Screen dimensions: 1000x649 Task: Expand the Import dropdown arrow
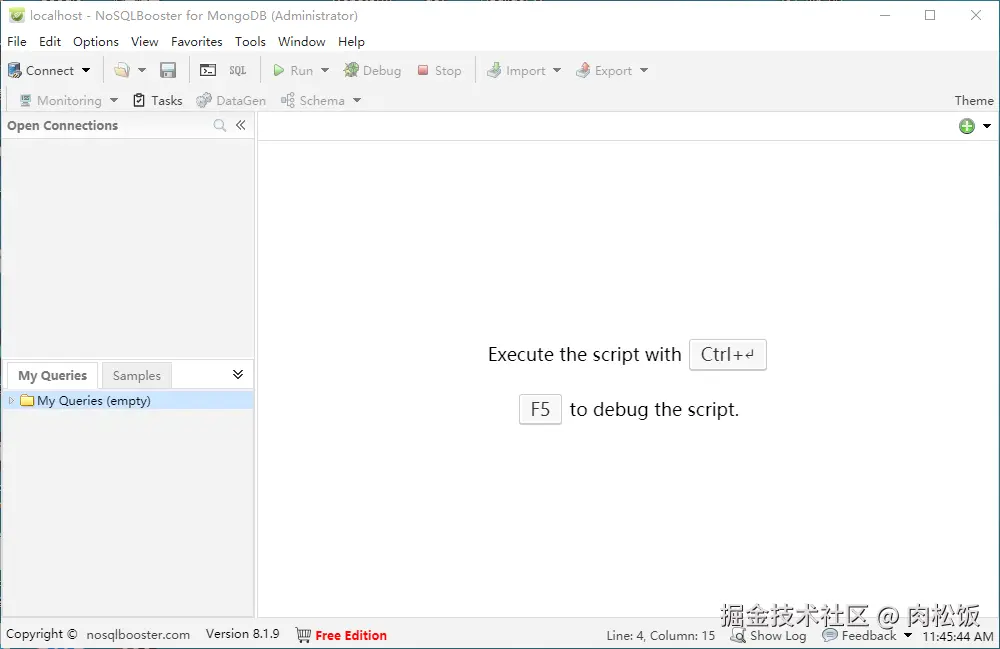click(557, 71)
